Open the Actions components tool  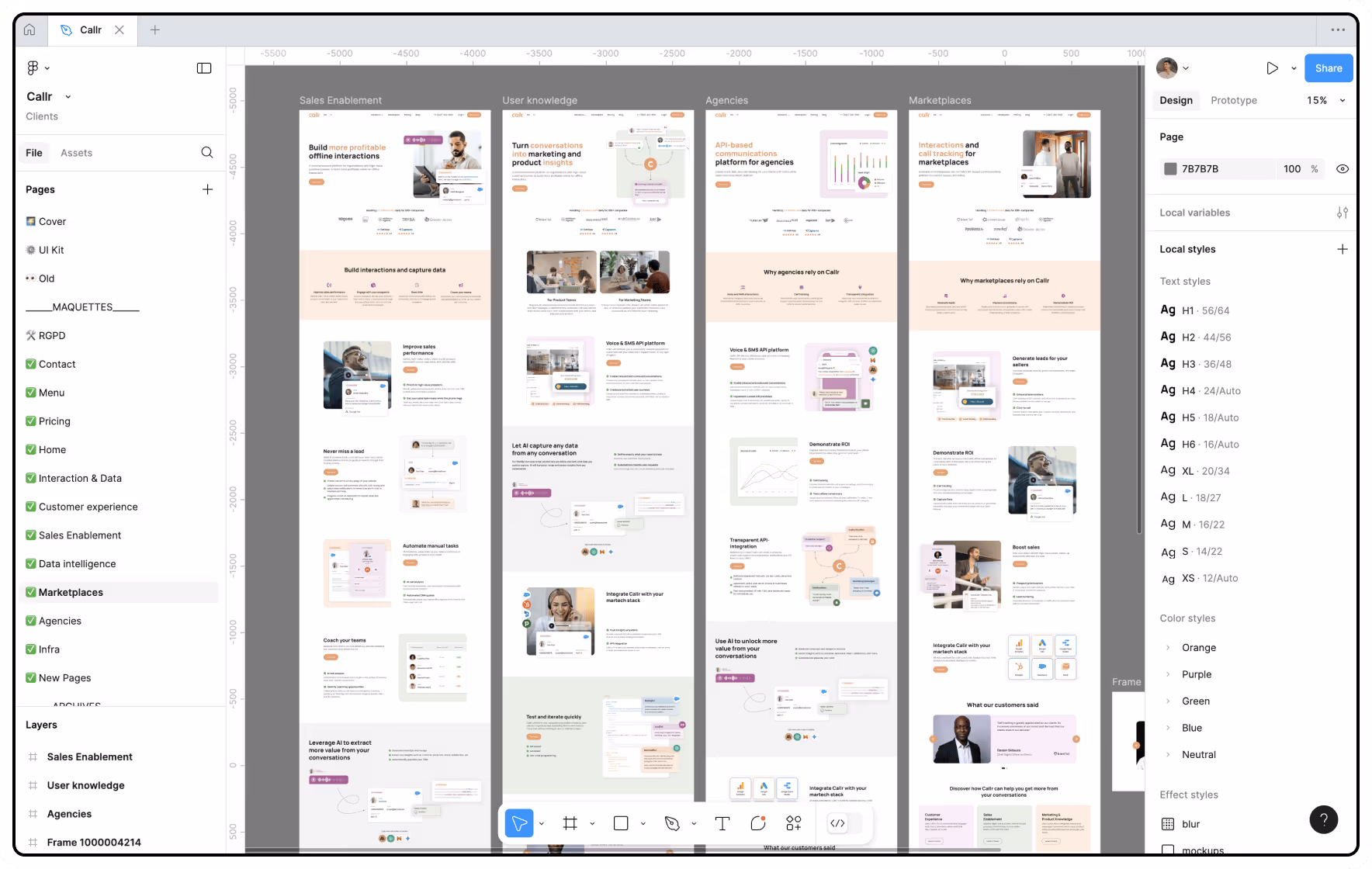(793, 823)
